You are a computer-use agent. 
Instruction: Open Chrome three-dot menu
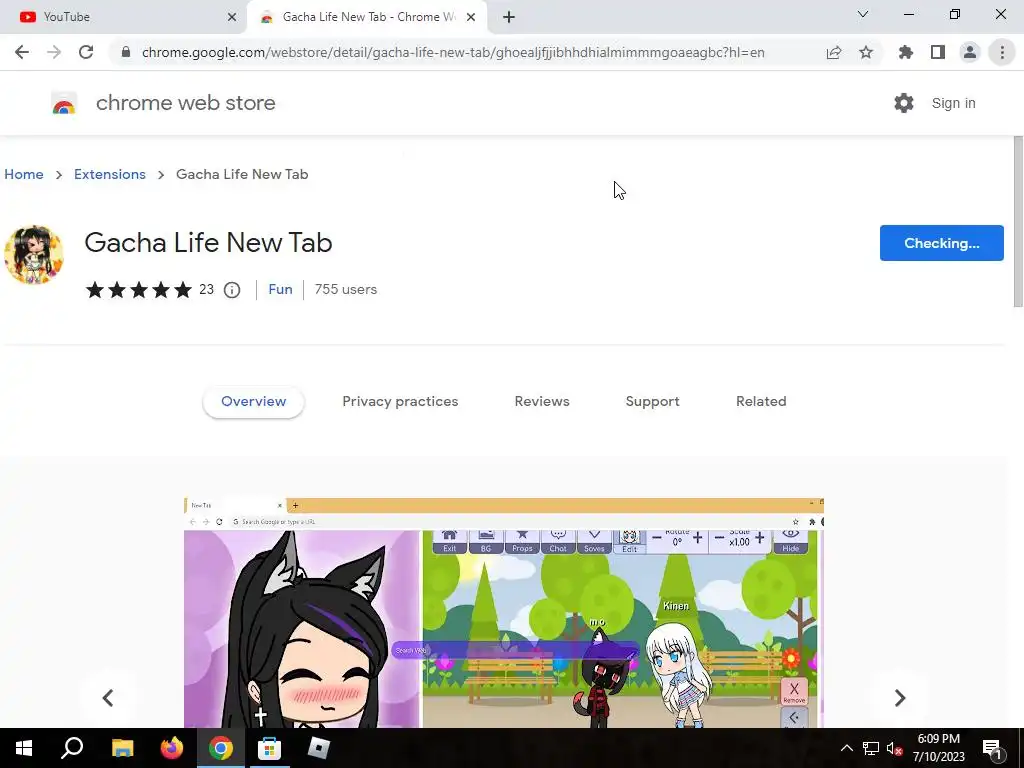[1002, 52]
